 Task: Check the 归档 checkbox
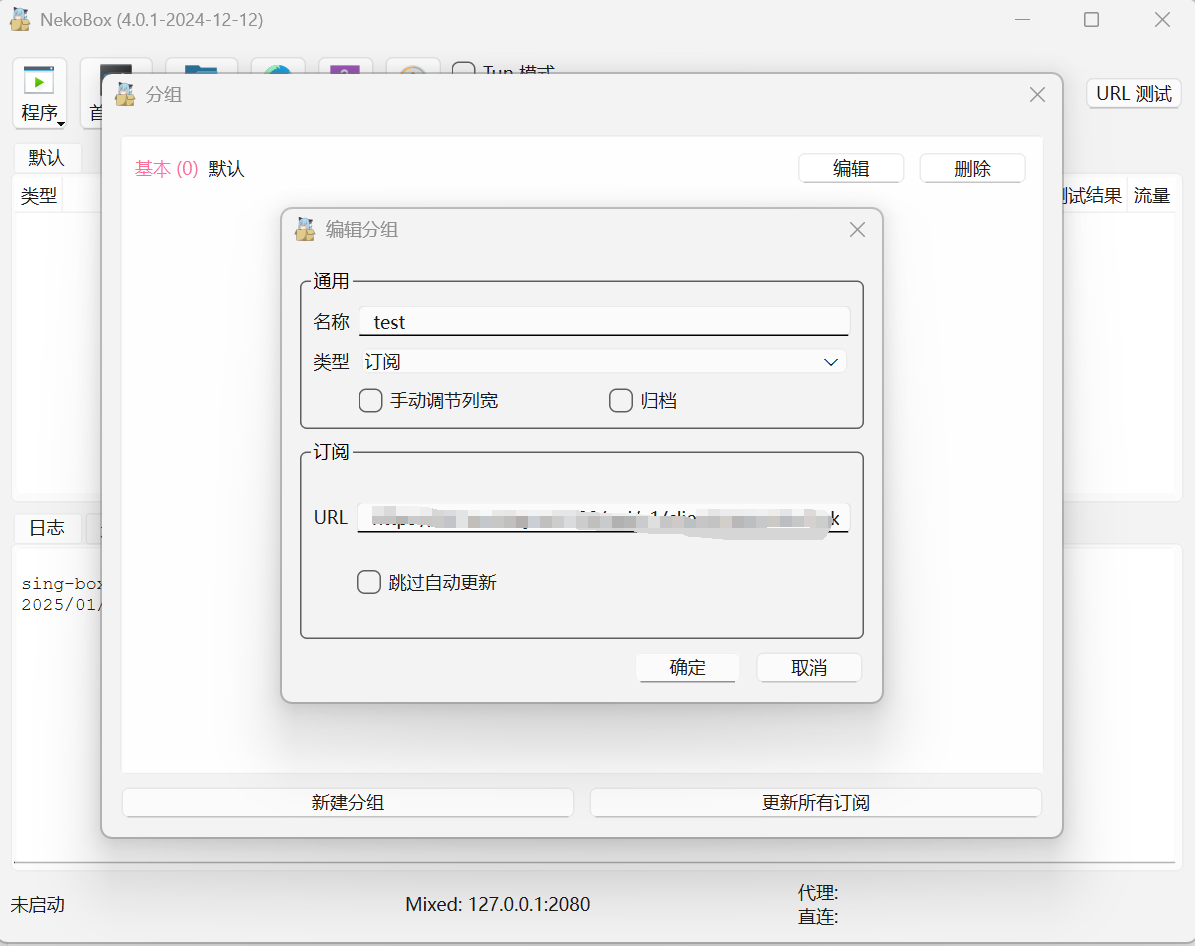pos(621,401)
